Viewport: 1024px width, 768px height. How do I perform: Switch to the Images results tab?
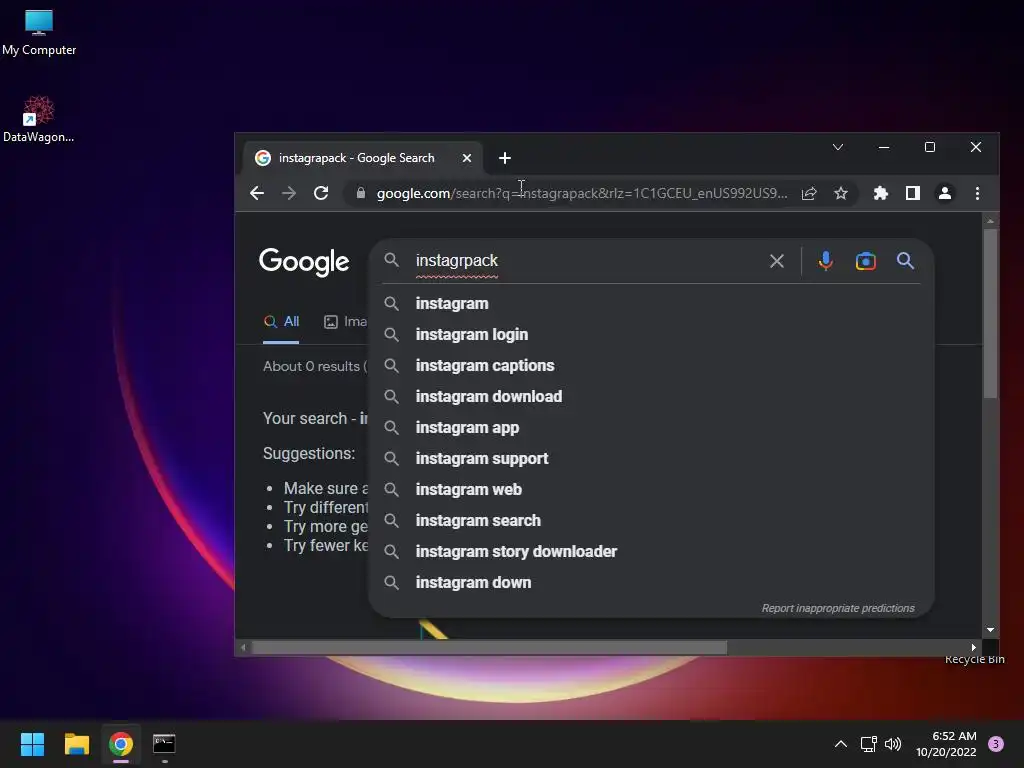[346, 321]
